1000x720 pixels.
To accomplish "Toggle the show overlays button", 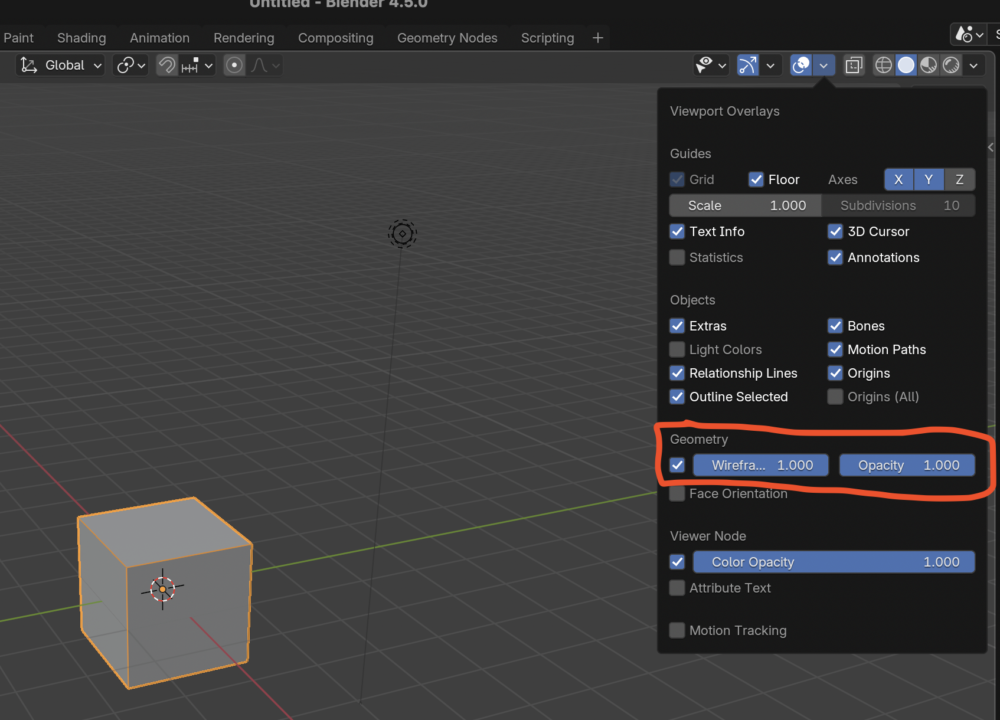I will tap(801, 65).
